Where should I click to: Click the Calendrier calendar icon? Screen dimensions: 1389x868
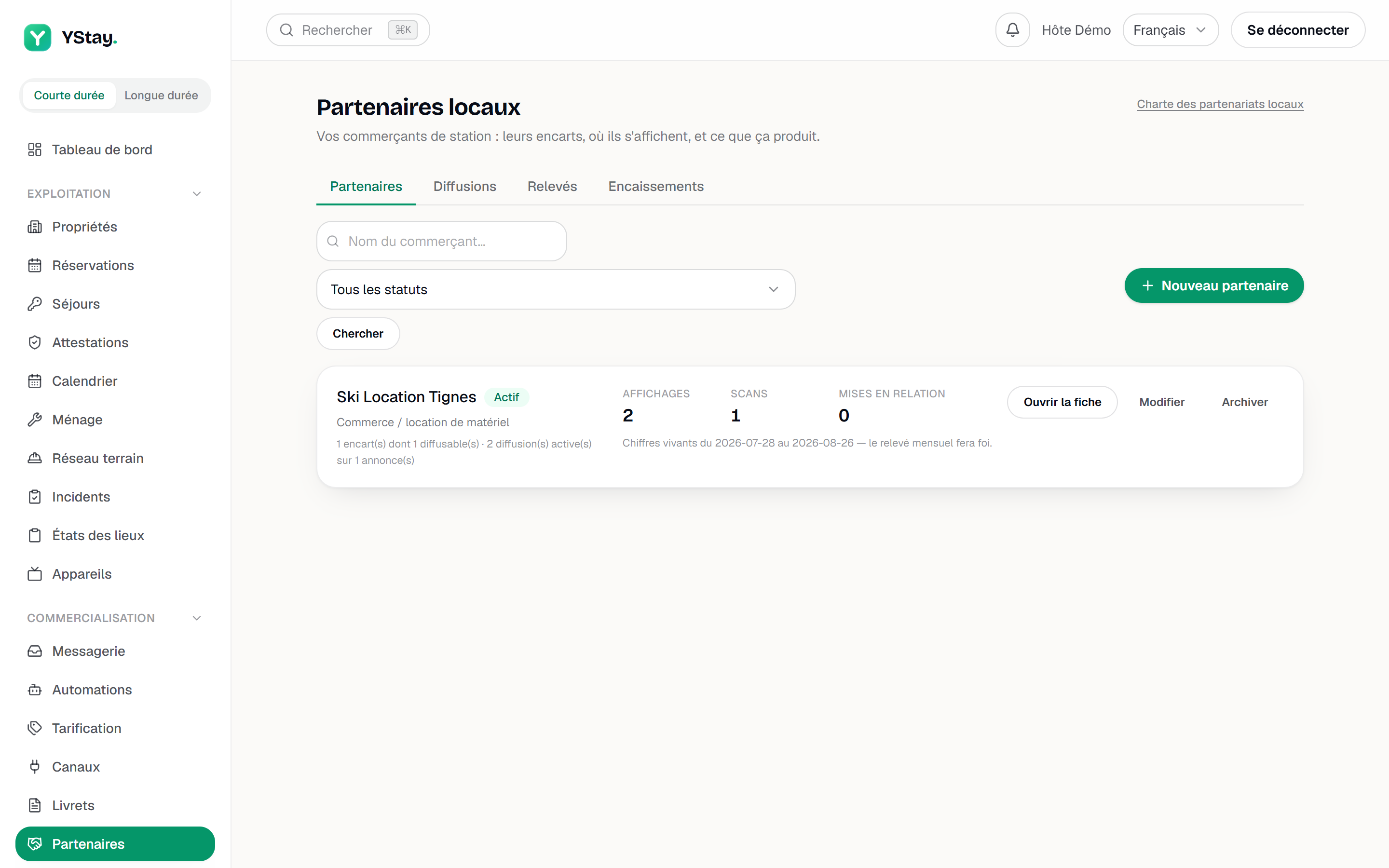tap(34, 381)
